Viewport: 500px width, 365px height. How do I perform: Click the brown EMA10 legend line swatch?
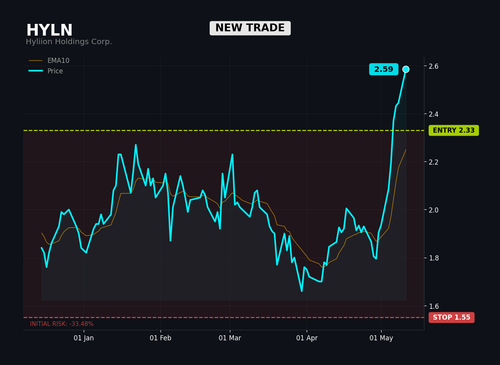pos(36,60)
